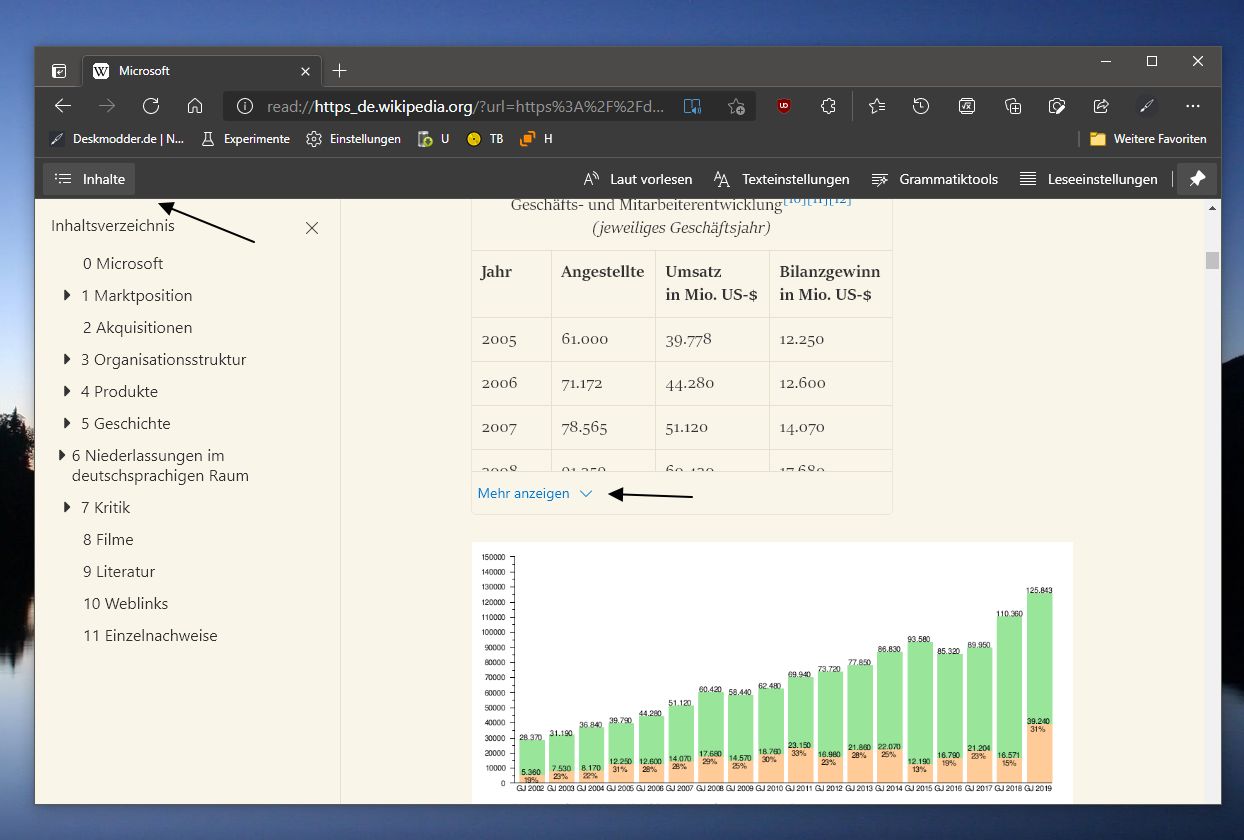Add this page to favorites
1244x840 pixels.
coord(737,106)
